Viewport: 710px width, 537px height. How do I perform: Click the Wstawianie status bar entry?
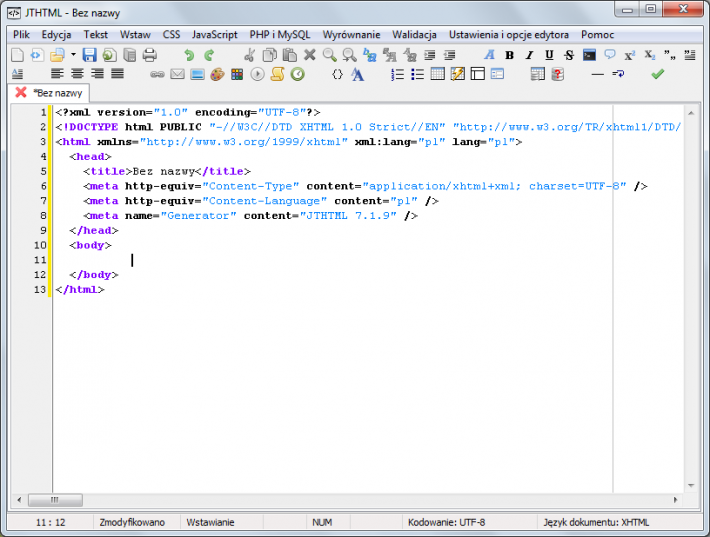[x=211, y=522]
